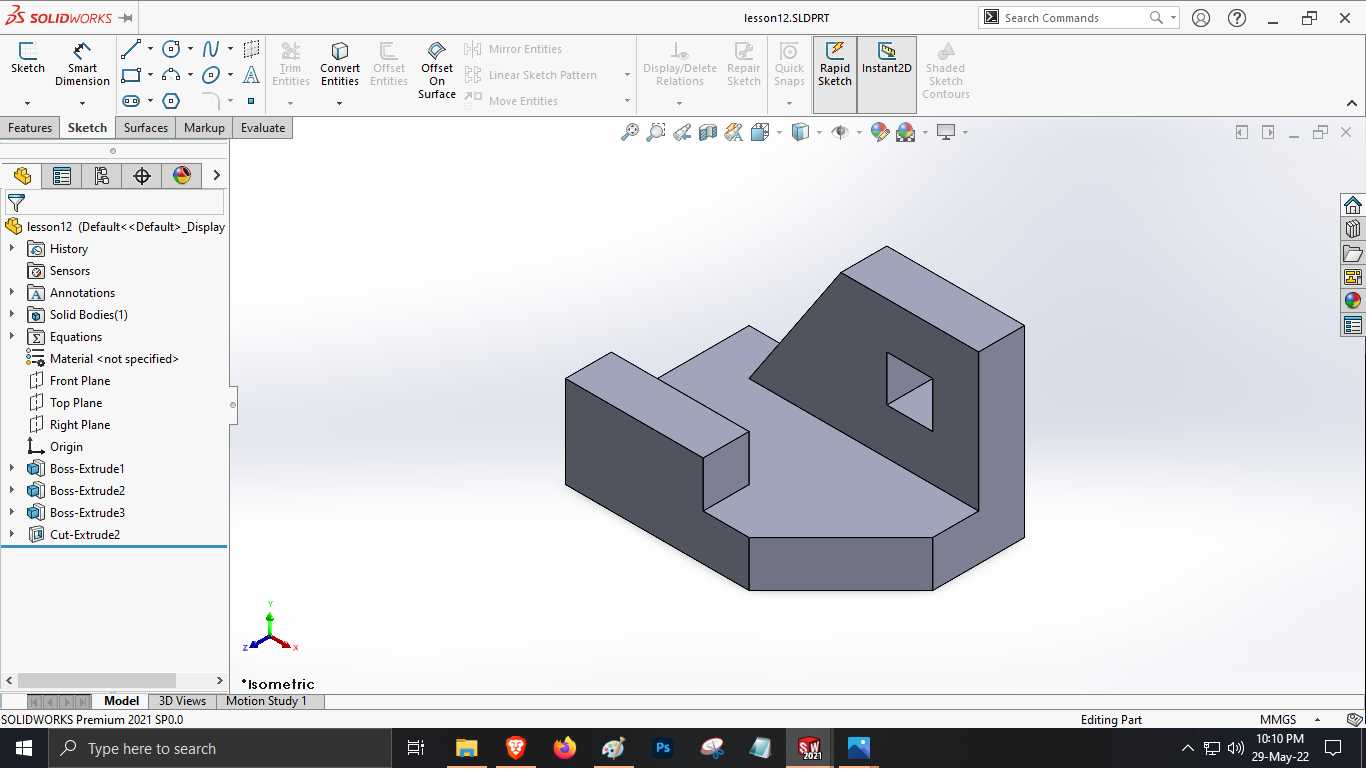The height and width of the screenshot is (780, 1366).
Task: Select the sketch Text tool
Action: 251,75
